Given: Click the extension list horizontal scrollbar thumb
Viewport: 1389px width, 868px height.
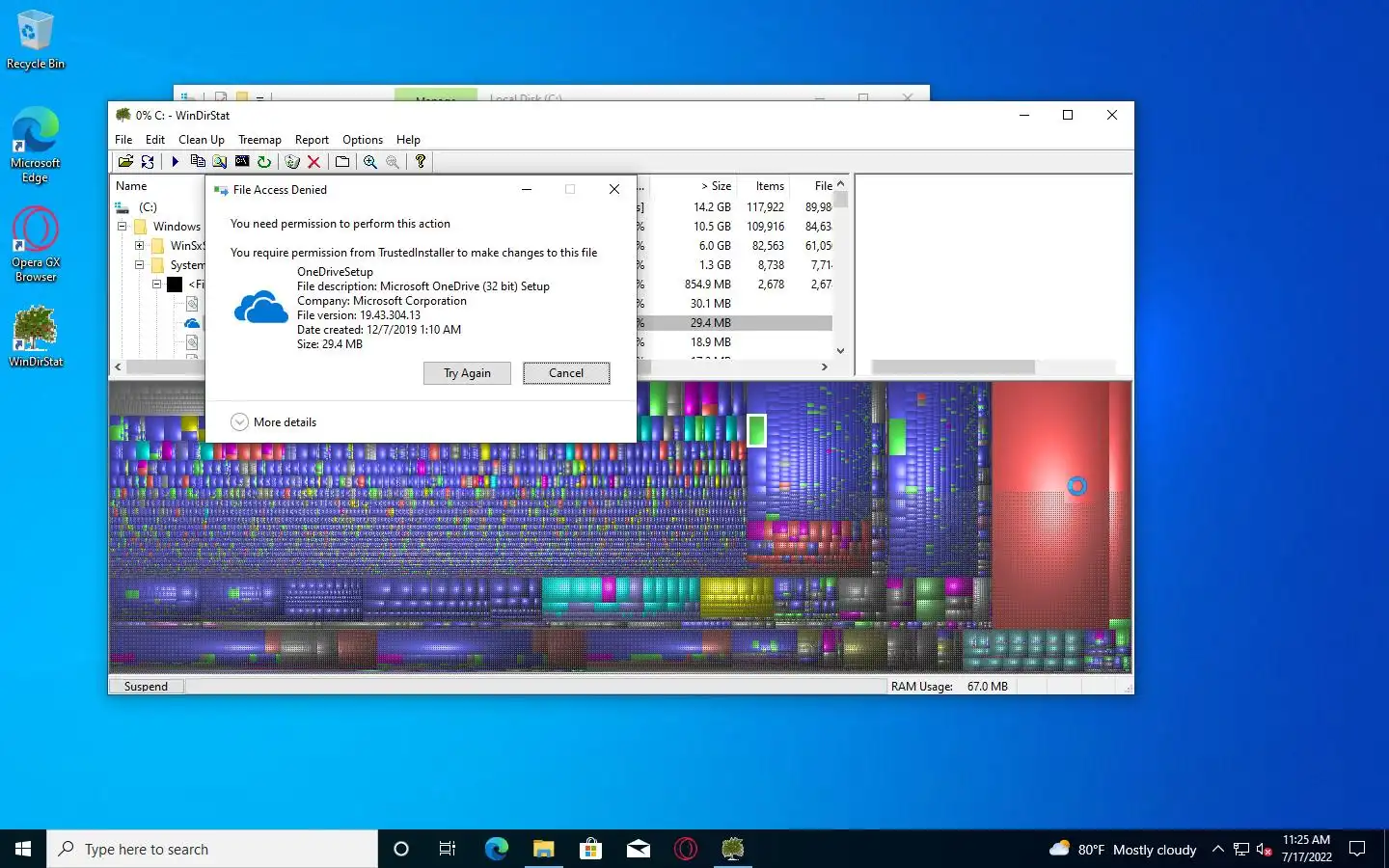Looking at the screenshot, I should pos(953,366).
